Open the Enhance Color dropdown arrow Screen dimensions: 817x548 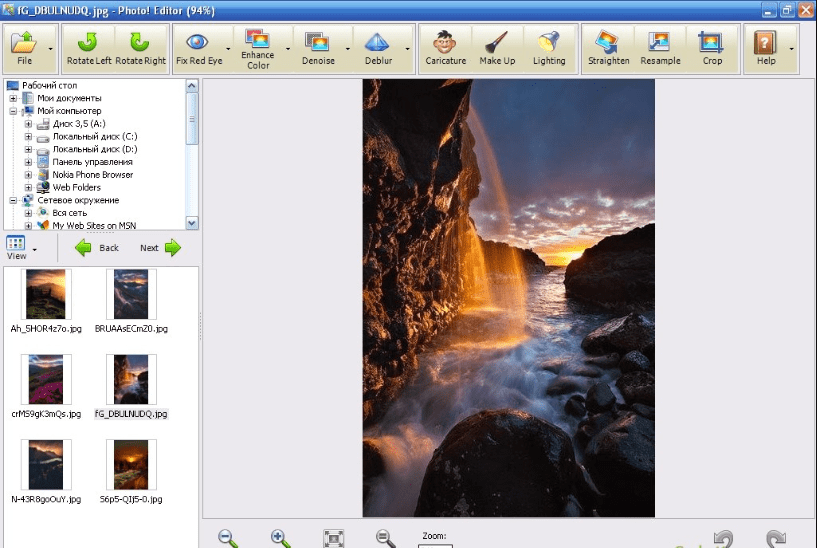[x=289, y=48]
